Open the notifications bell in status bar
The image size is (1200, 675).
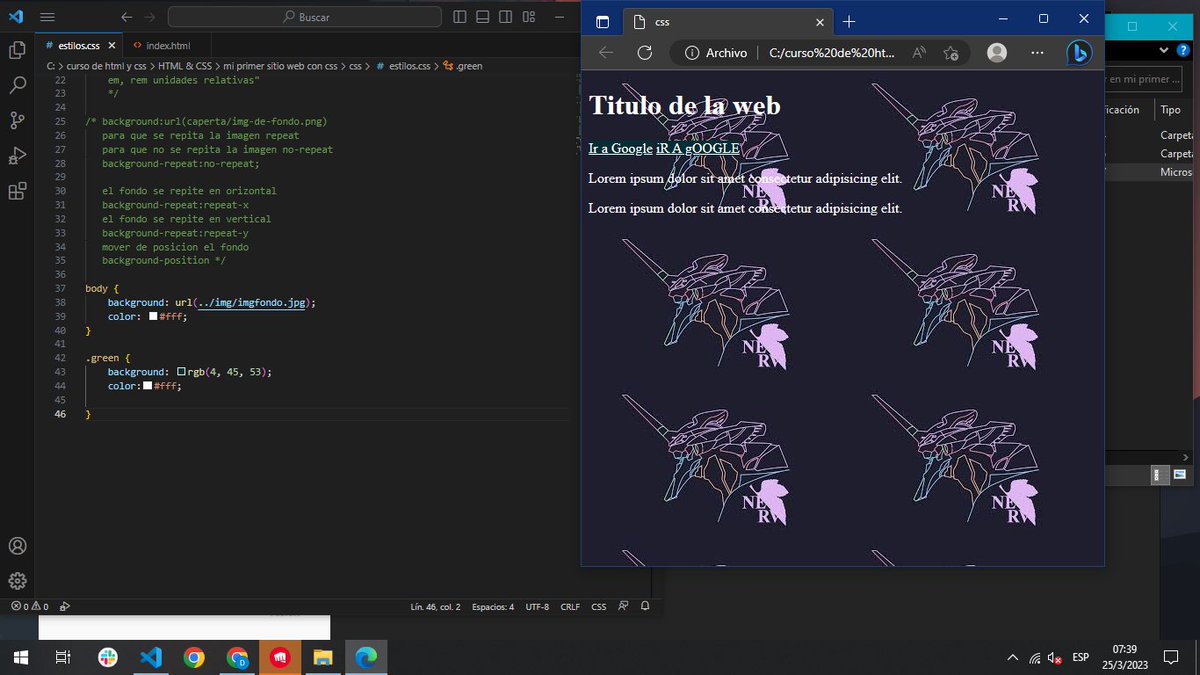pyautogui.click(x=645, y=606)
